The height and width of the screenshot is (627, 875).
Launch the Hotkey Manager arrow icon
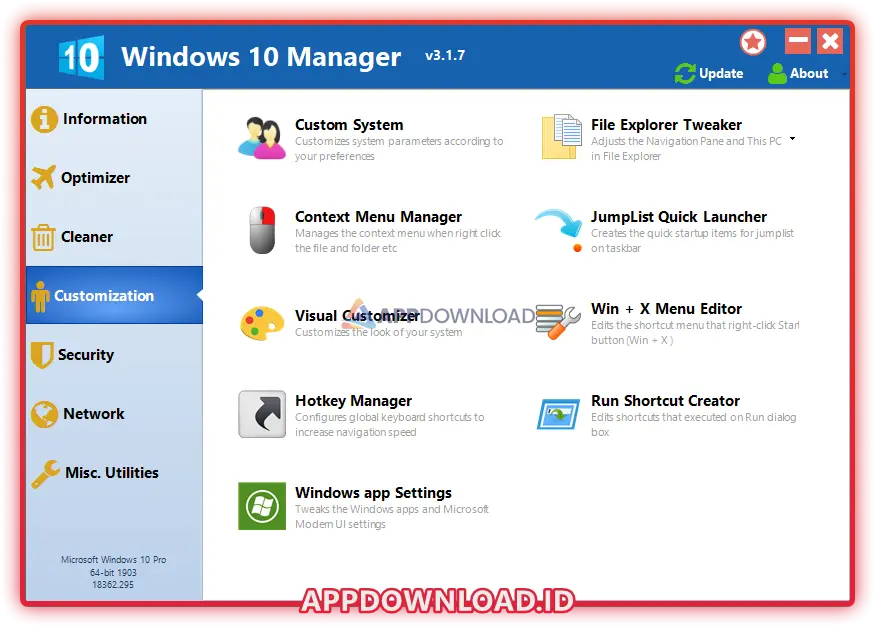coord(262,414)
